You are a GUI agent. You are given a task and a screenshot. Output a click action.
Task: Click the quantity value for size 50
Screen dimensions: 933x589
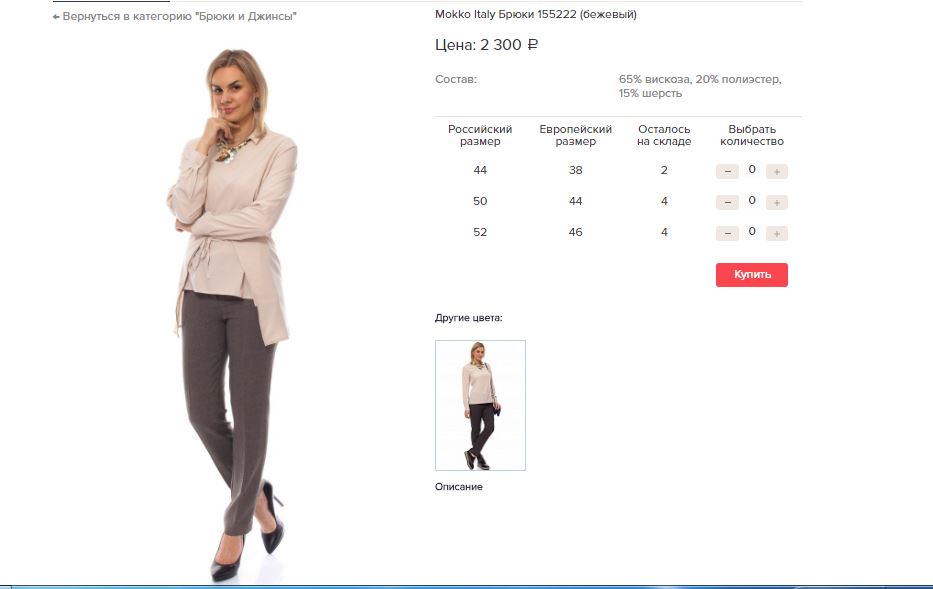coord(752,200)
